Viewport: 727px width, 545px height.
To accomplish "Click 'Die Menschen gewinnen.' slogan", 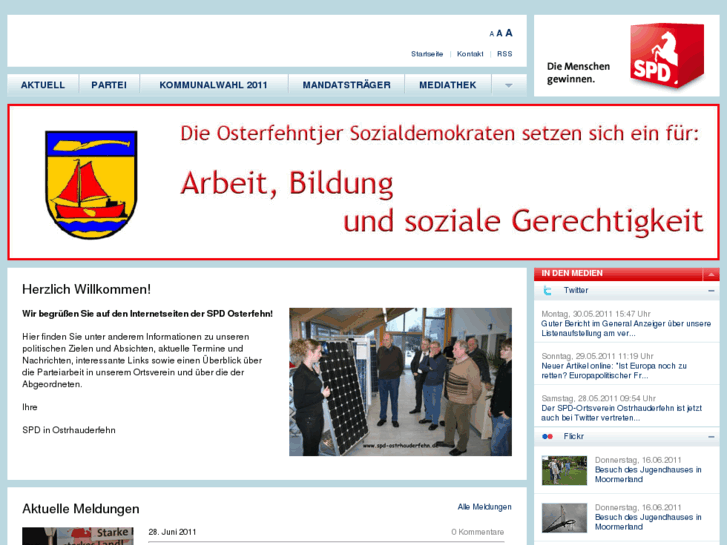I will tap(578, 73).
